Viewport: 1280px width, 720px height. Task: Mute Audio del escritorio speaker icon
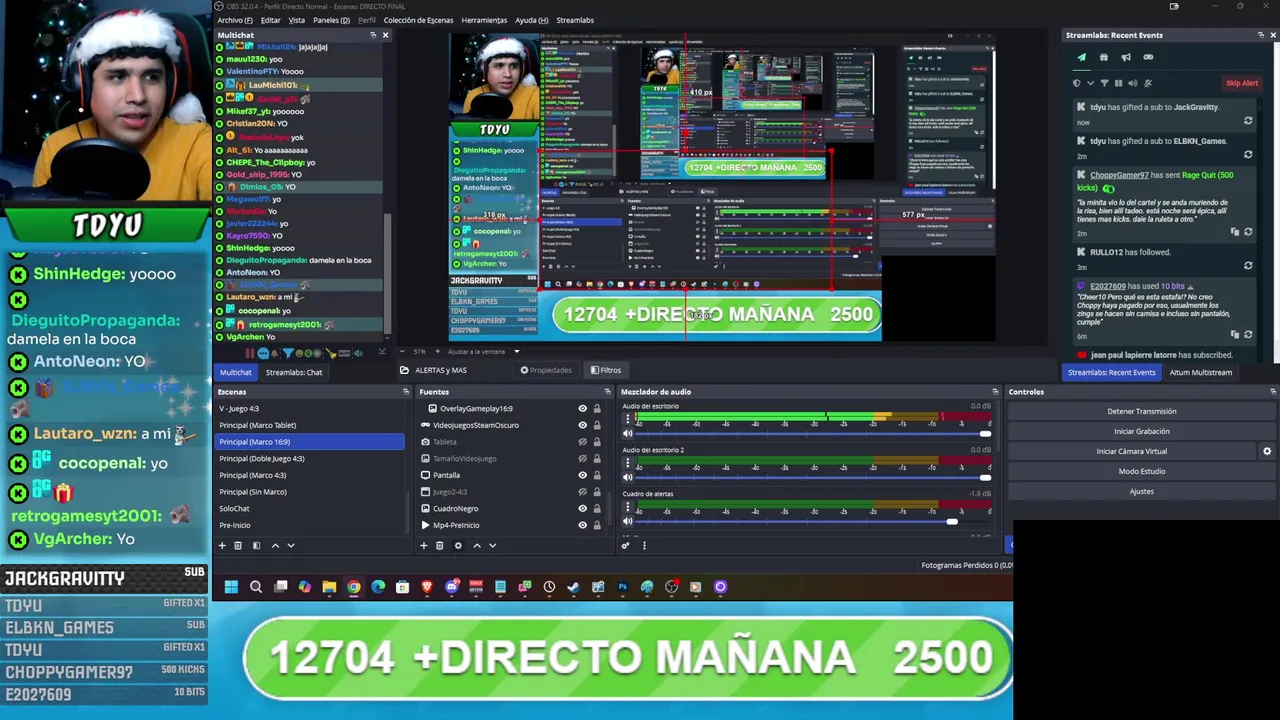tap(628, 433)
